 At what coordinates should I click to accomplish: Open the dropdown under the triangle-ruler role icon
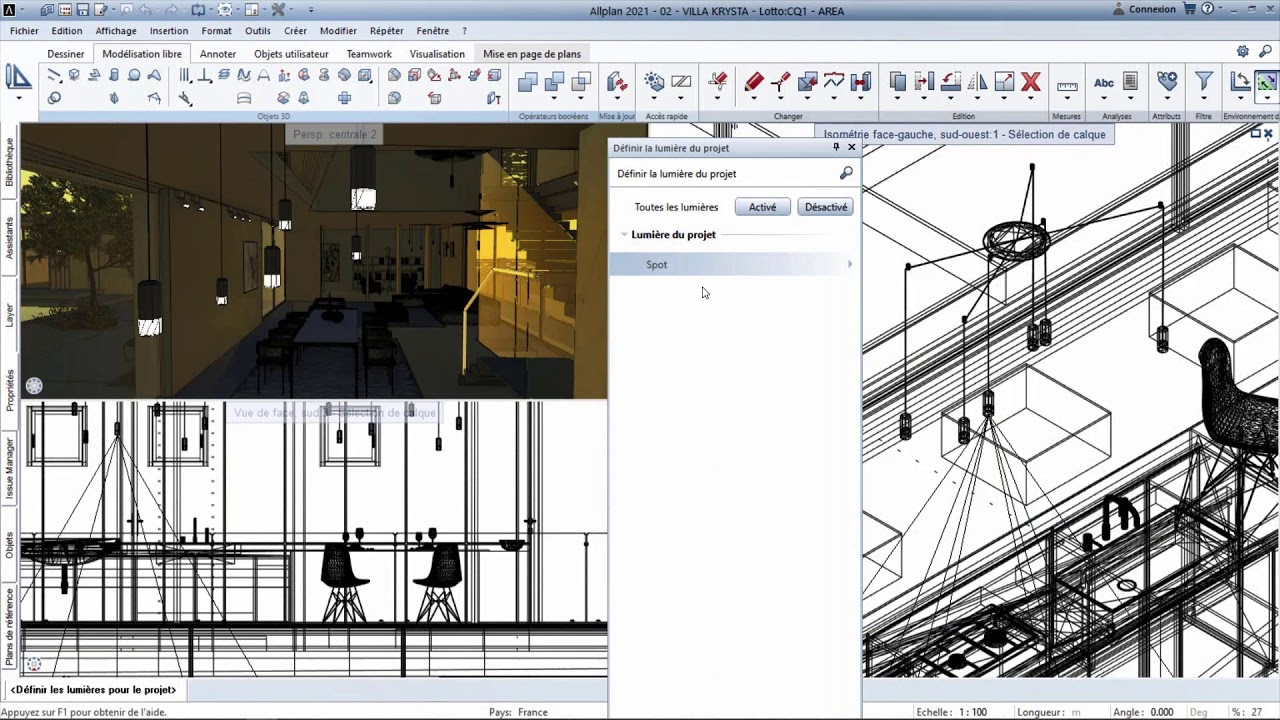(18, 98)
